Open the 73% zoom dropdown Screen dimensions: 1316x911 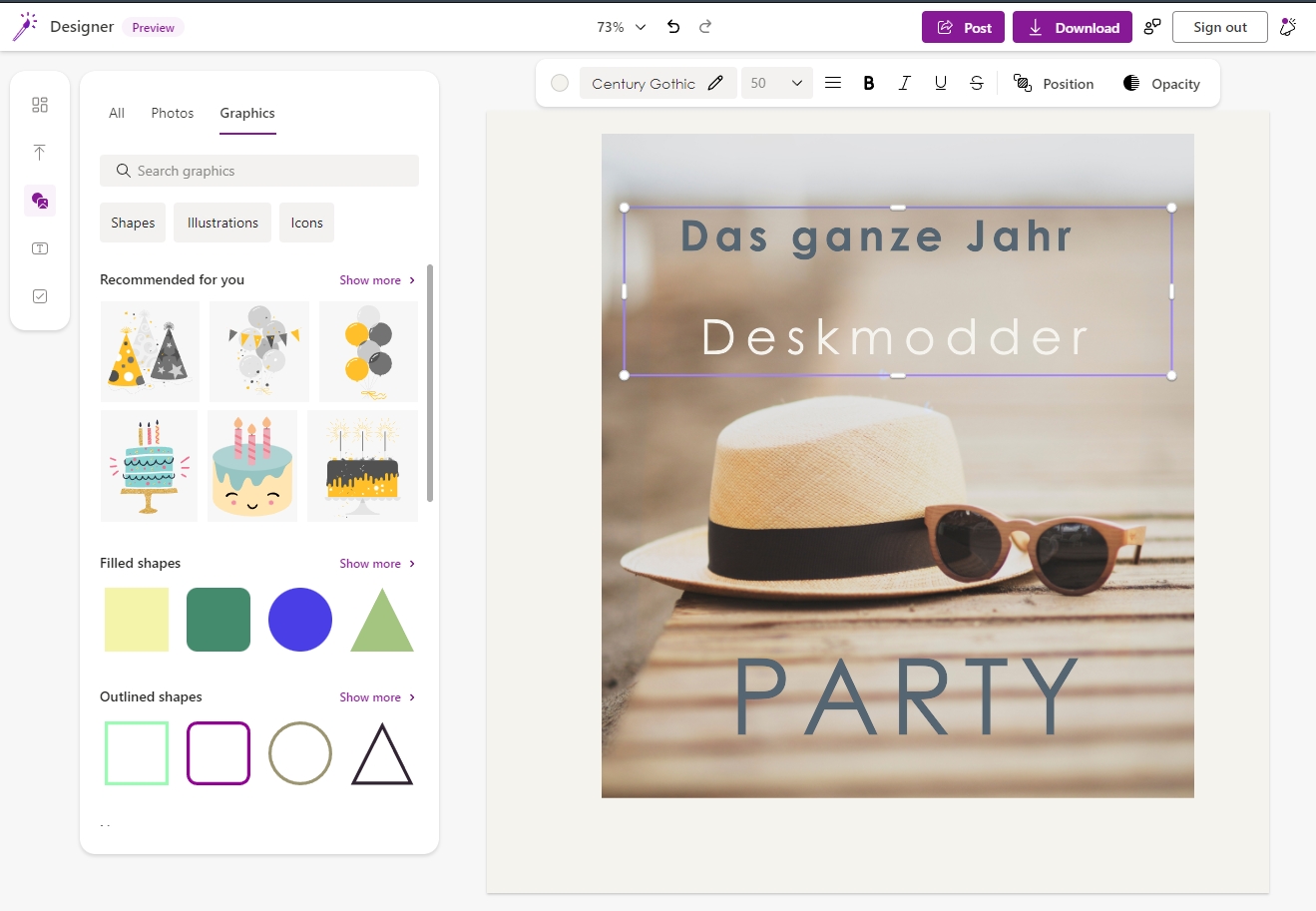(622, 27)
